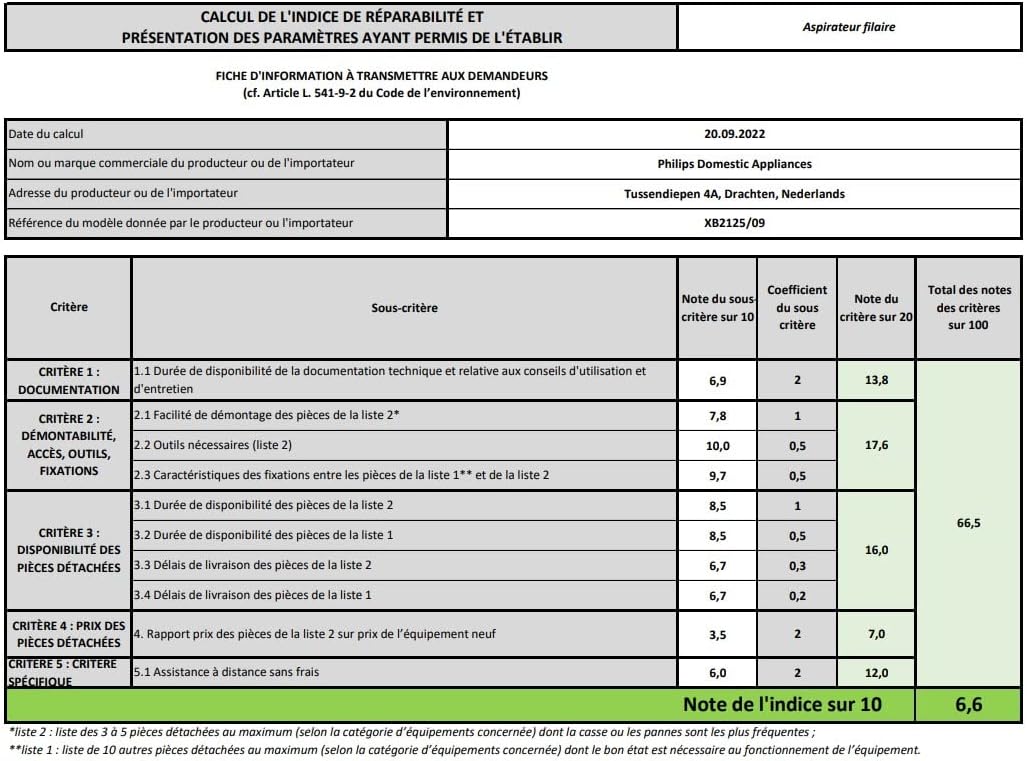Click the model reference XB2125/09
The height and width of the screenshot is (761, 1027).
pos(734,224)
